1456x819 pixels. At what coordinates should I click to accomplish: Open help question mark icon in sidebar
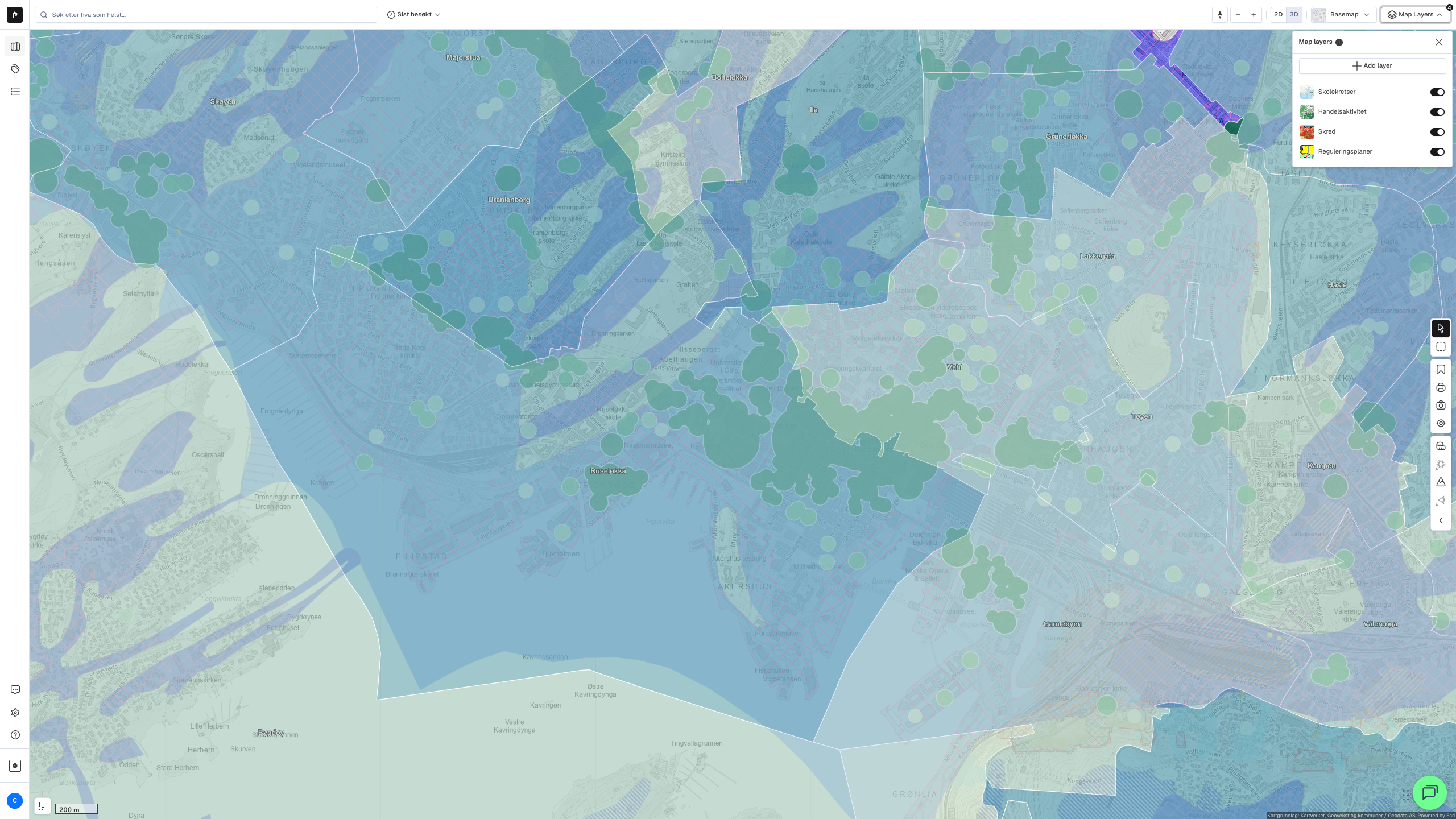tap(15, 735)
